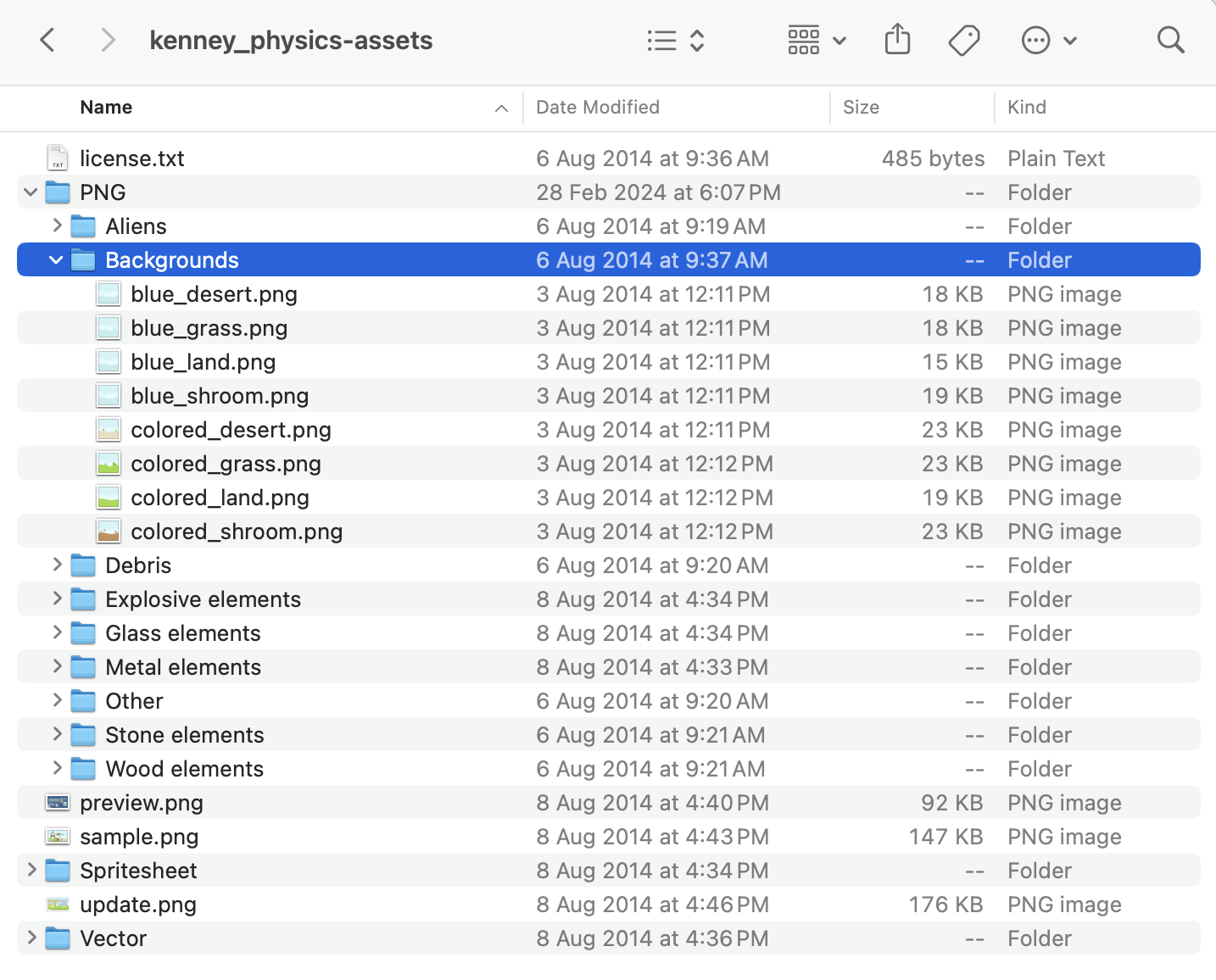Click the back navigation arrow
The height and width of the screenshot is (980, 1216).
pyautogui.click(x=47, y=40)
